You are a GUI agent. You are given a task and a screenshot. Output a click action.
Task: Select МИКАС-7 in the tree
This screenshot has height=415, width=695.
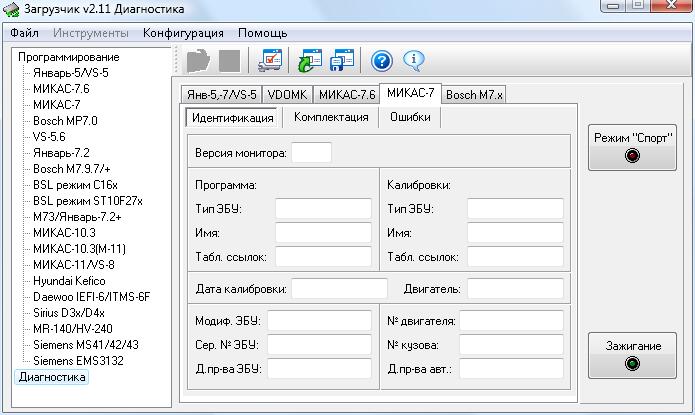[57, 105]
